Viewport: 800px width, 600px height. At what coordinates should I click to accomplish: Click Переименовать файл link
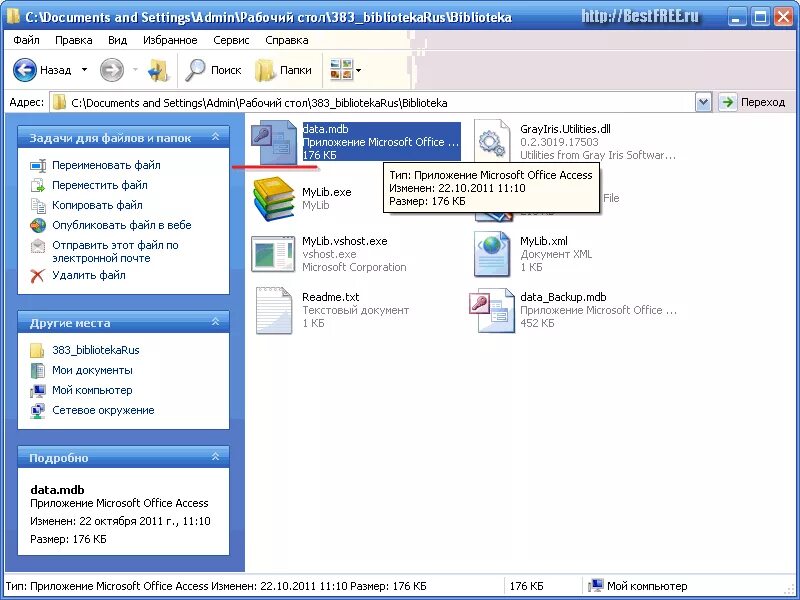coord(106,165)
